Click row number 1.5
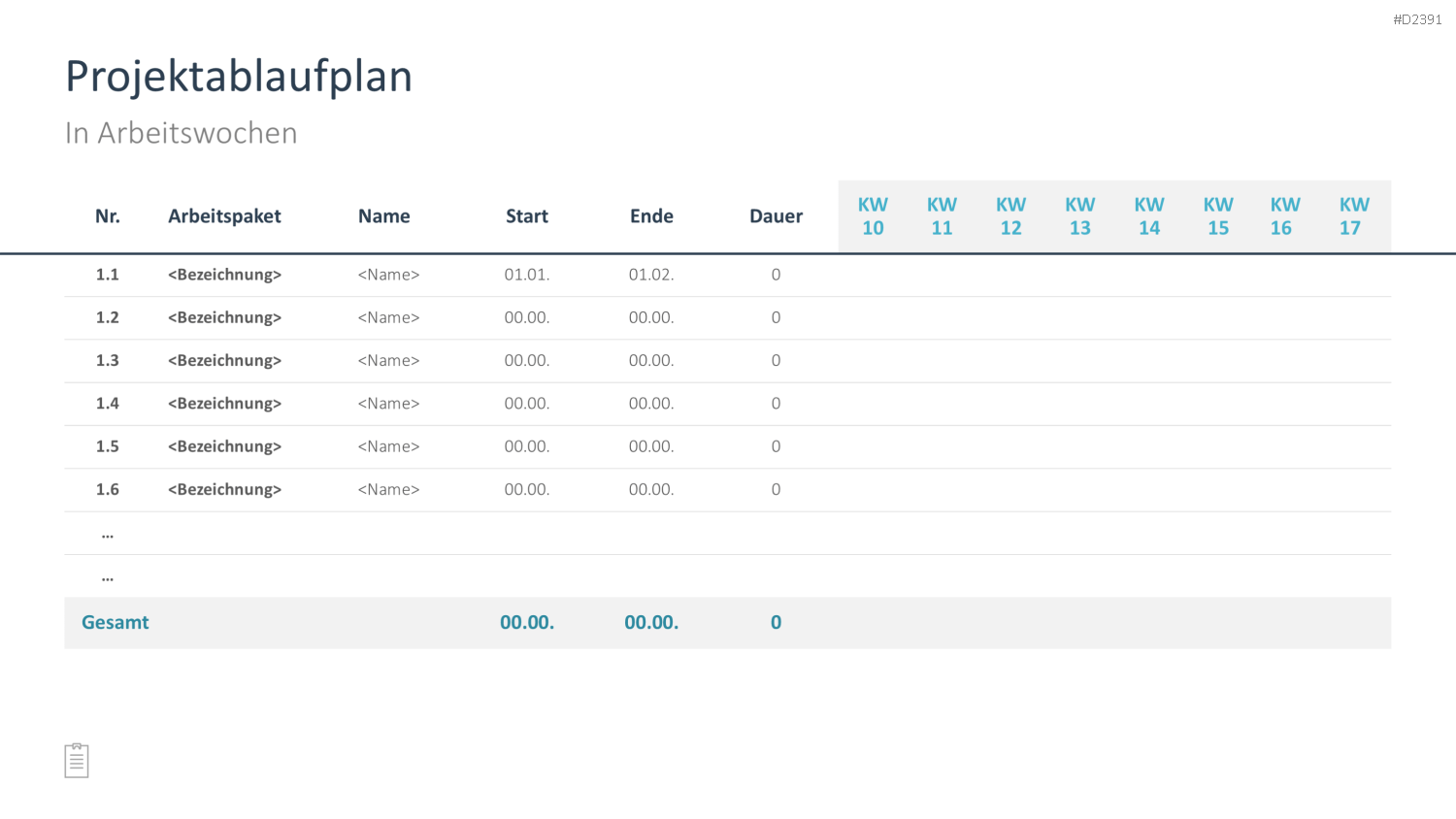1456x819 pixels. tap(108, 446)
